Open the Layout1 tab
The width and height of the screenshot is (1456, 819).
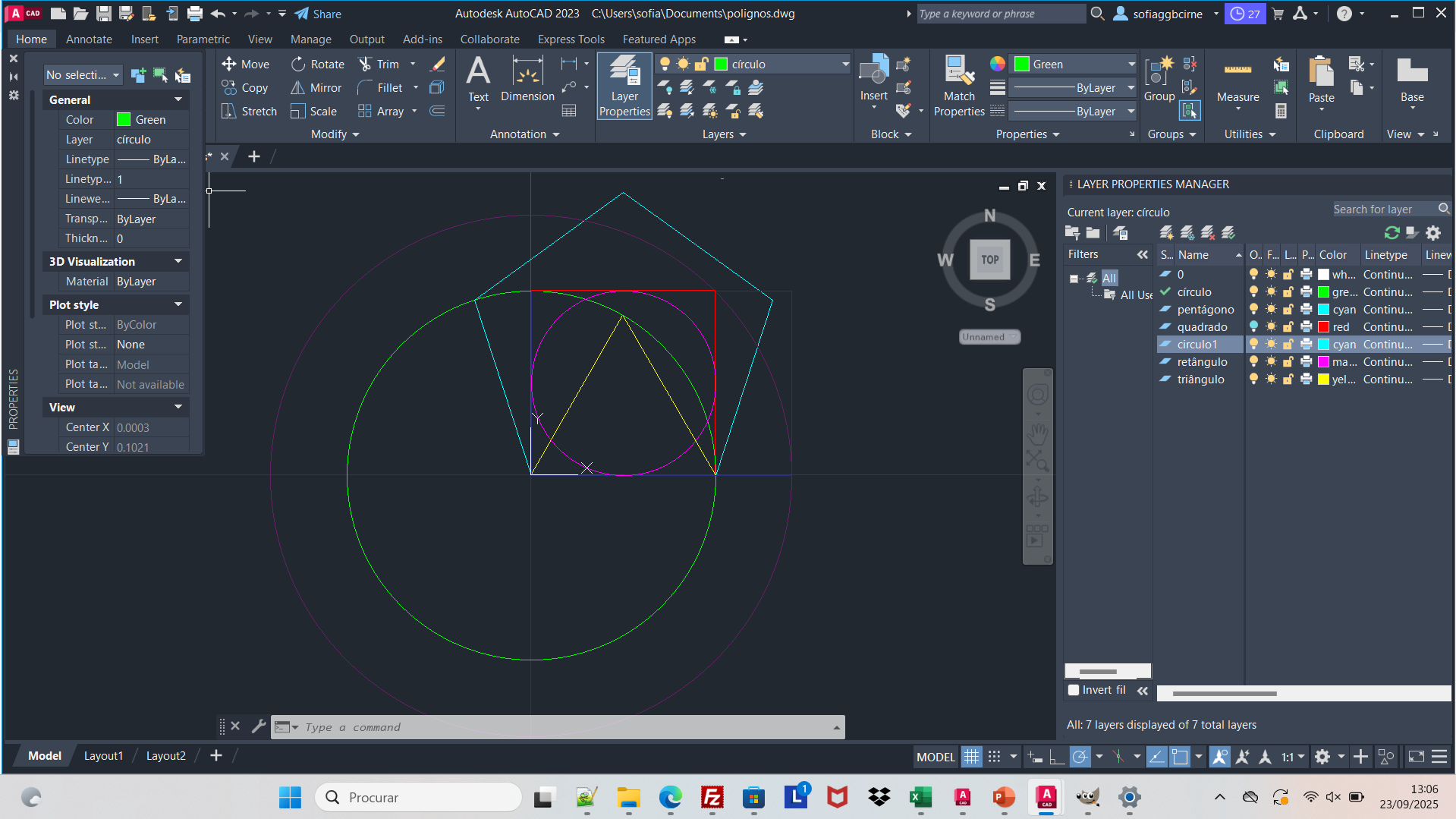(103, 756)
